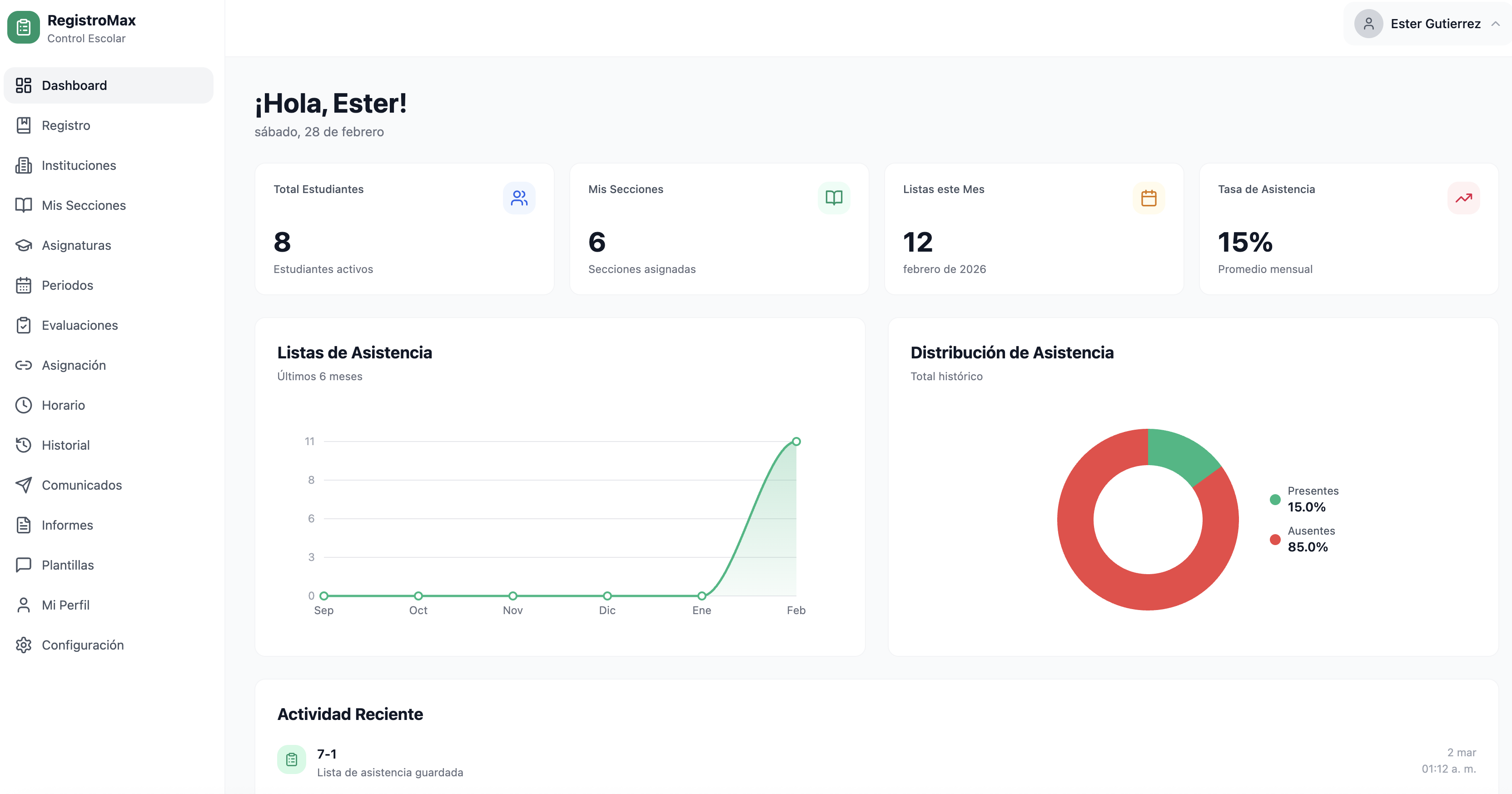
Task: Click the Mis Secciones book icon
Action: click(x=24, y=205)
